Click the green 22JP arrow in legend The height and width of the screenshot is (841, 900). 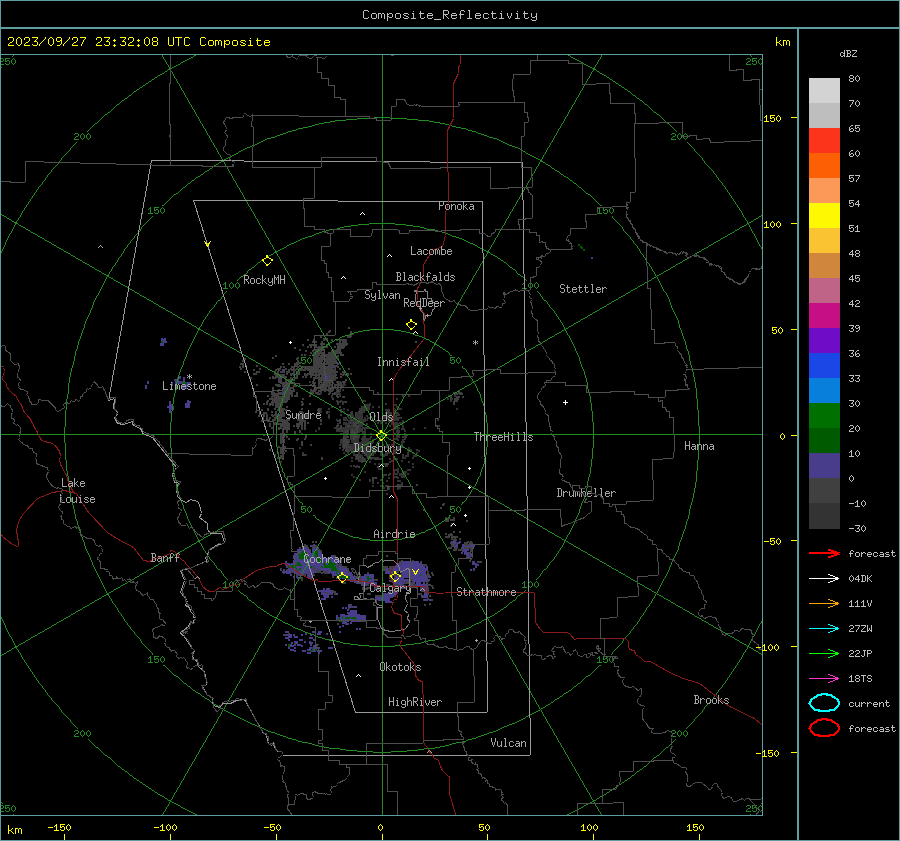tap(824, 653)
